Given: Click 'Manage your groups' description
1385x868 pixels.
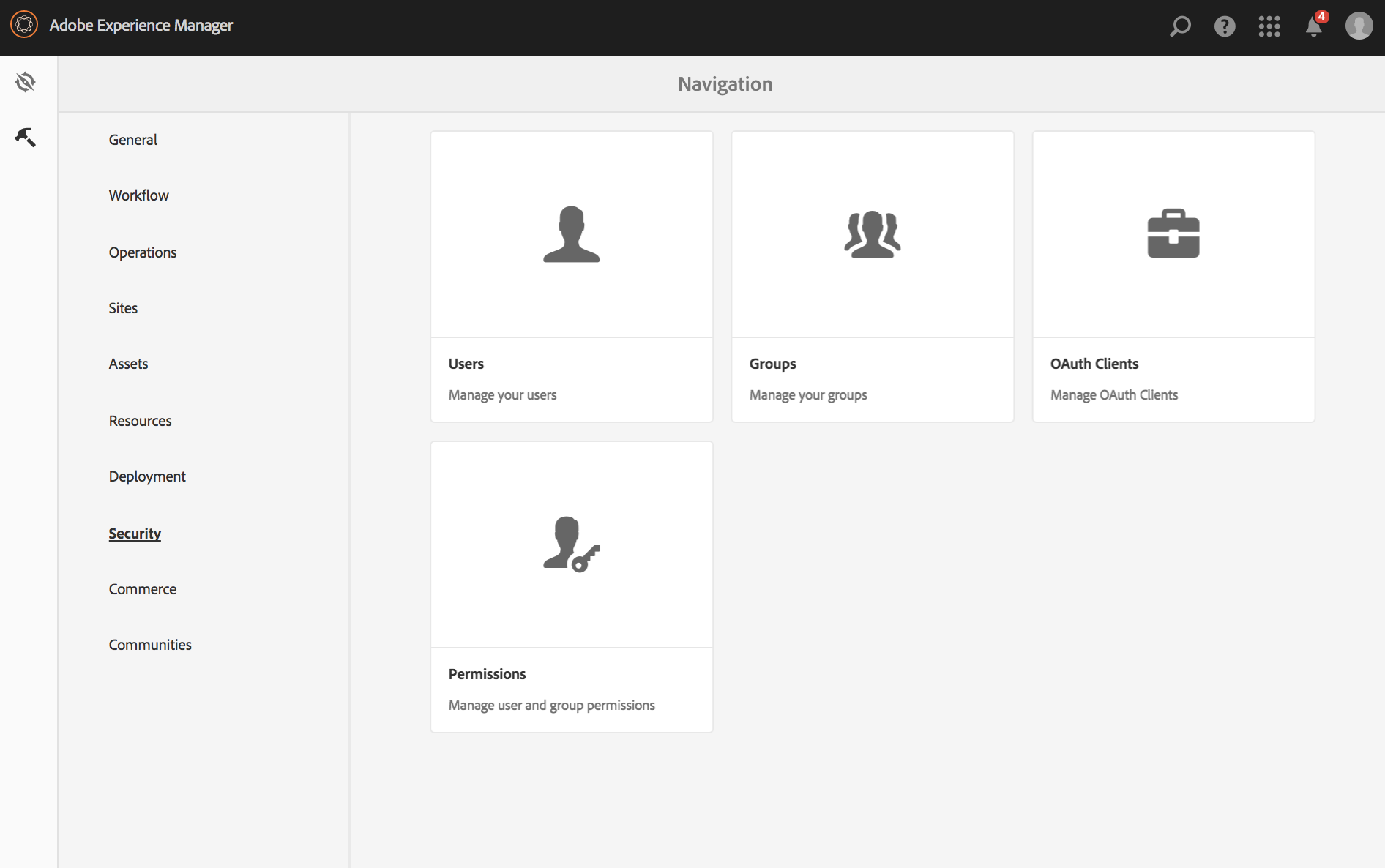Looking at the screenshot, I should click(808, 395).
